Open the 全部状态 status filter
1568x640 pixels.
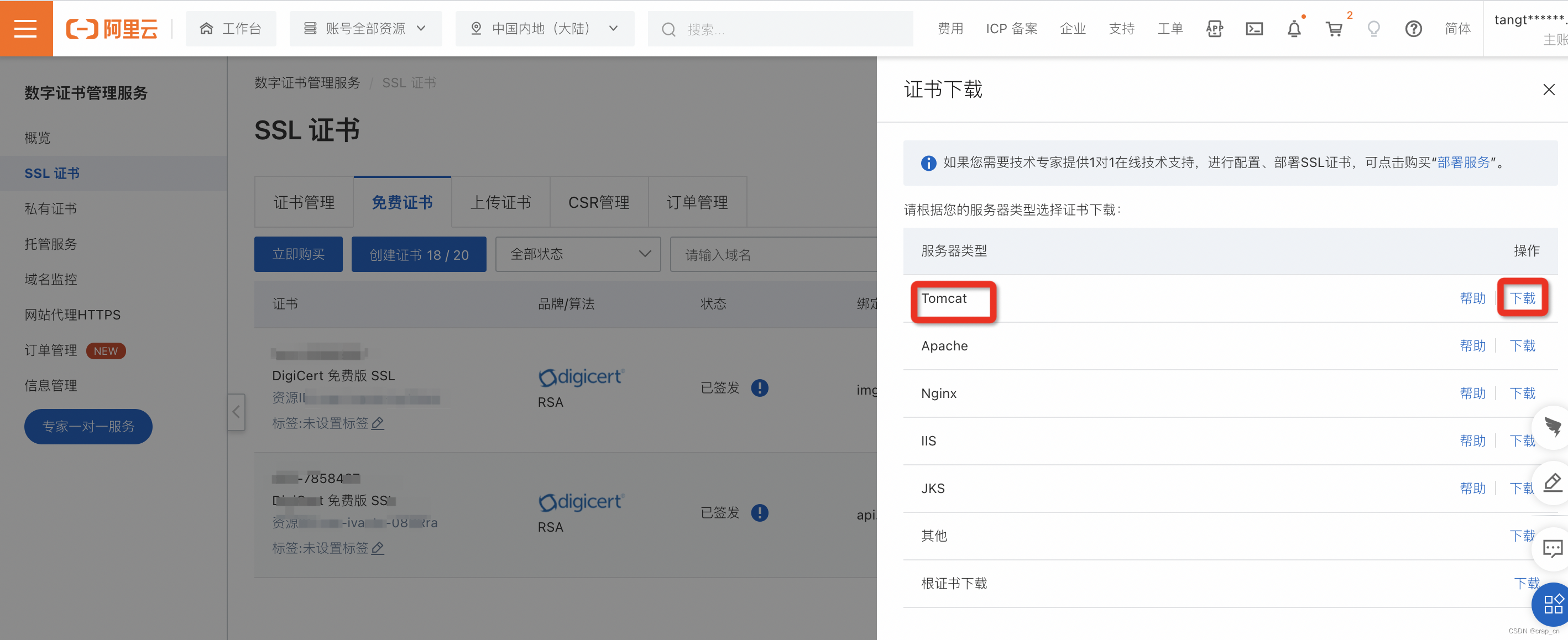578,254
